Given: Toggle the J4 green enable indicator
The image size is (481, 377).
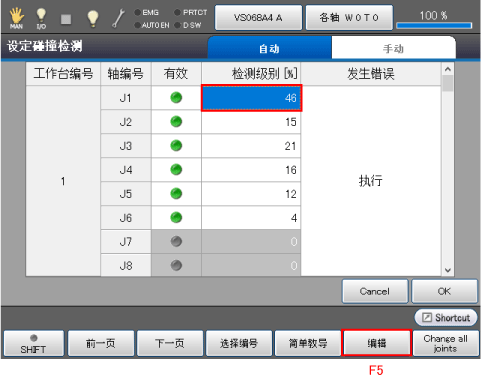Looking at the screenshot, I should tap(176, 170).
